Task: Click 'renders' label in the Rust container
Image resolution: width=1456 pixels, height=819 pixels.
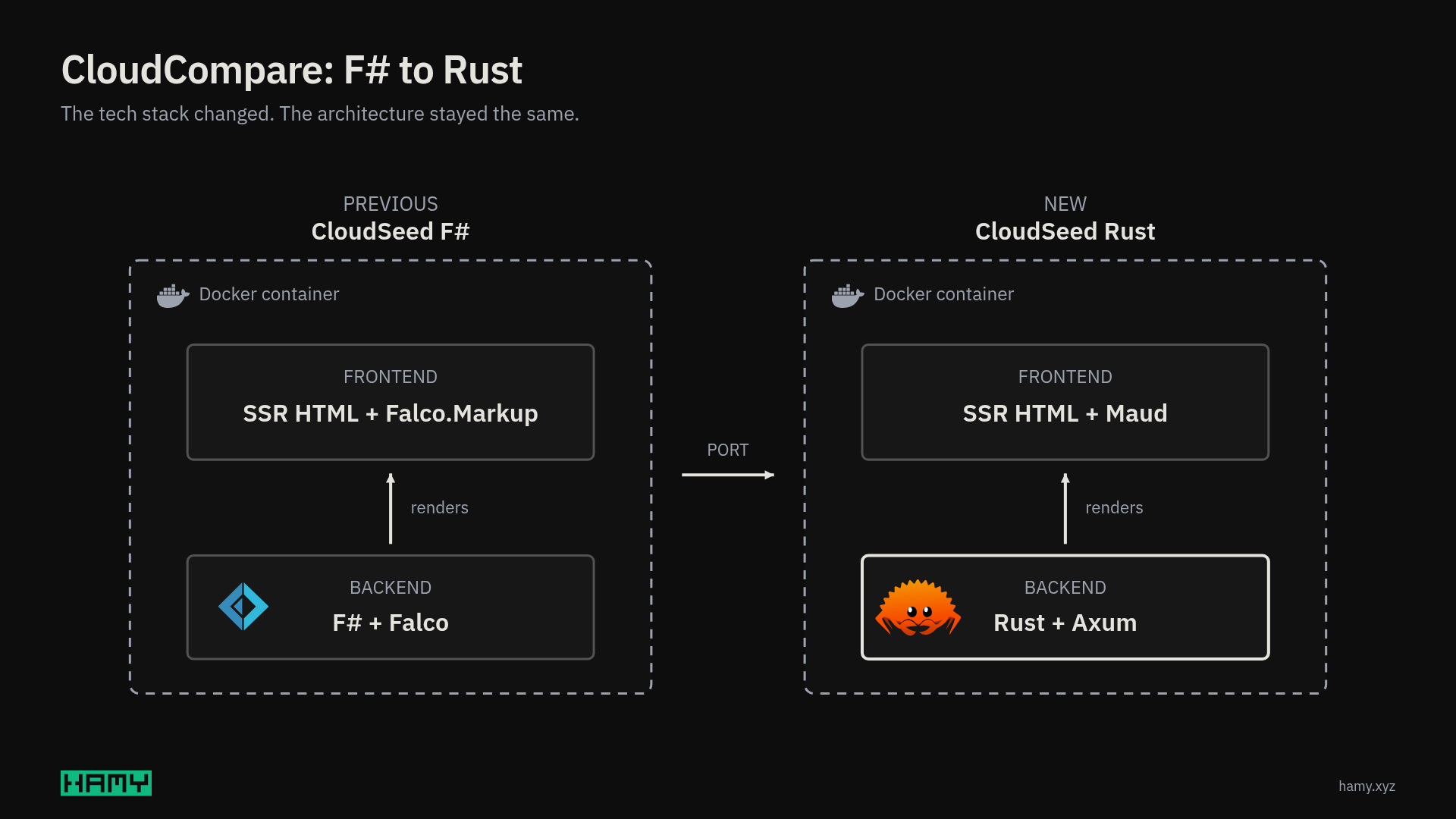Action: tap(1115, 508)
